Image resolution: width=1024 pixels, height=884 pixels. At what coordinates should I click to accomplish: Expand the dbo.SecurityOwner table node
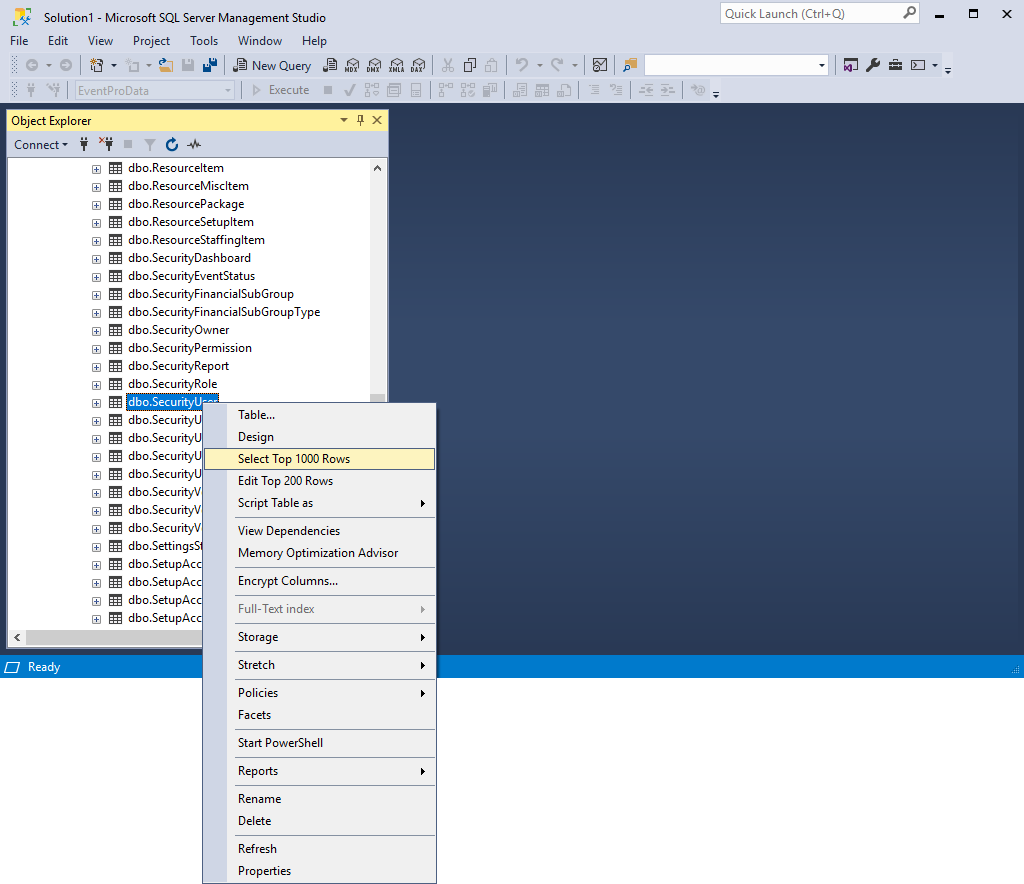point(97,331)
